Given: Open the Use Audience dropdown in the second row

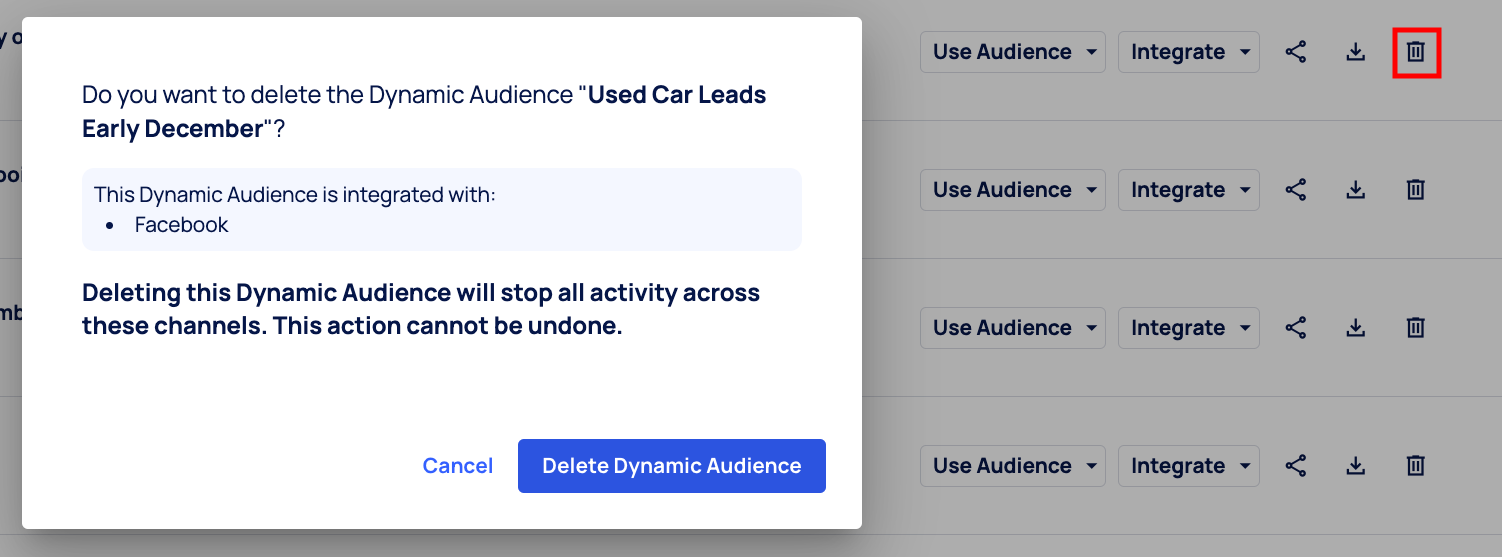Looking at the screenshot, I should [1012, 190].
